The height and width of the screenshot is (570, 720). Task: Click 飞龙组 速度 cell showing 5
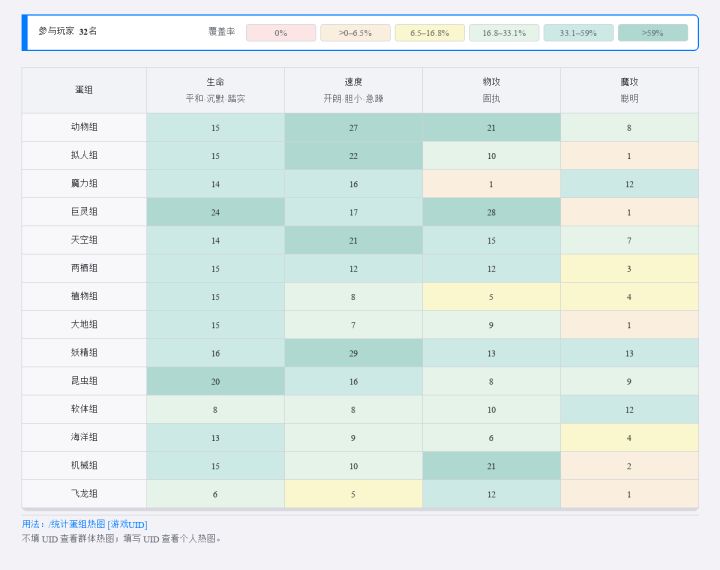(x=353, y=494)
